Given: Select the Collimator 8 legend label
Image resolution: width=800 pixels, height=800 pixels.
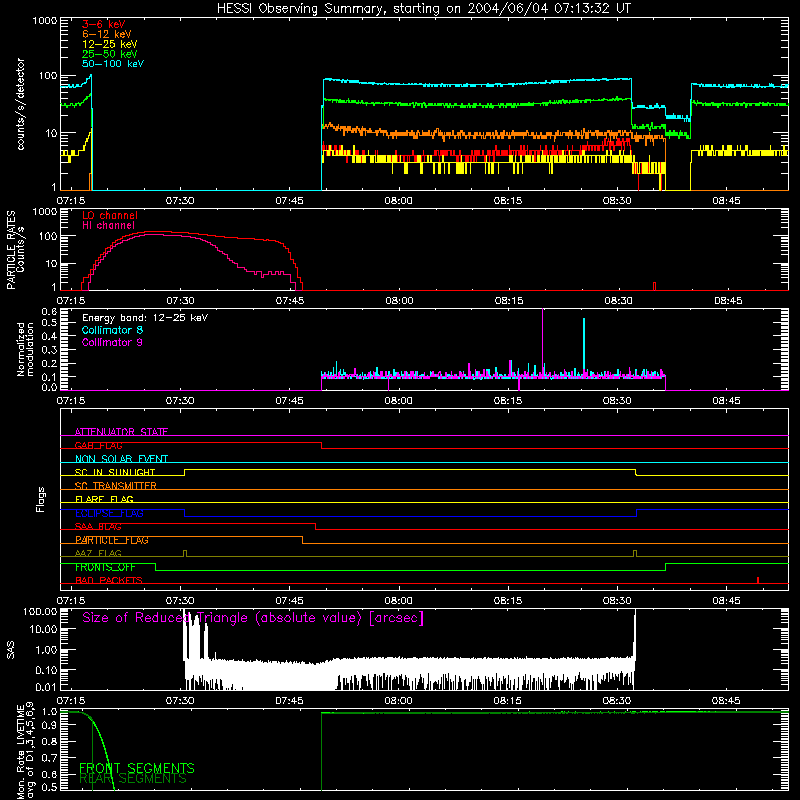Looking at the screenshot, I should click(112, 330).
